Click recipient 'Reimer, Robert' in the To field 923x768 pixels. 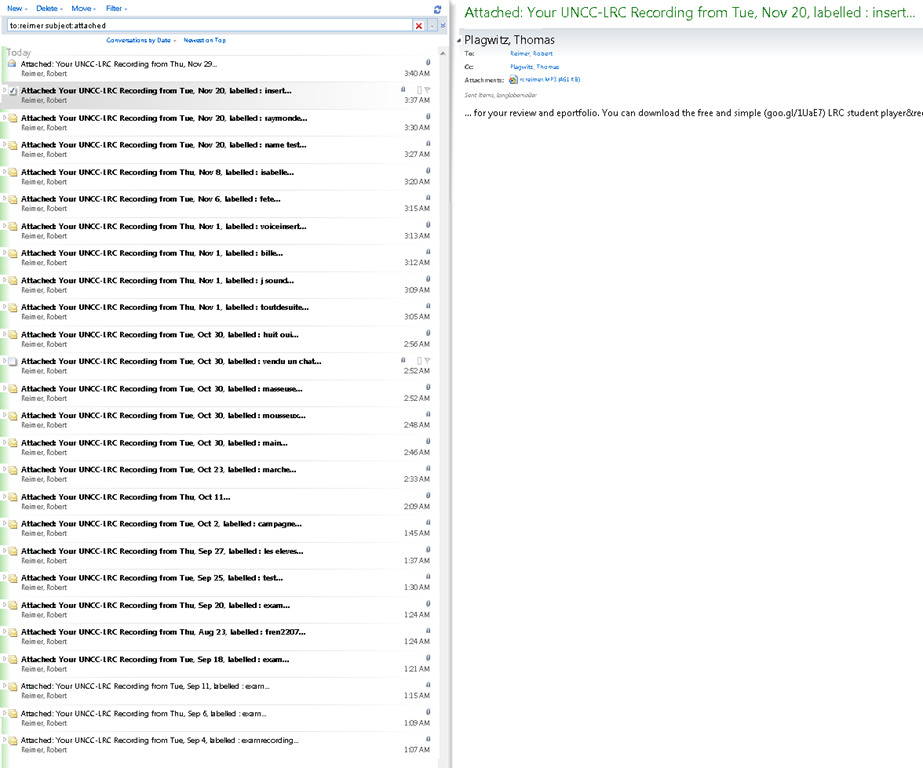pos(531,53)
